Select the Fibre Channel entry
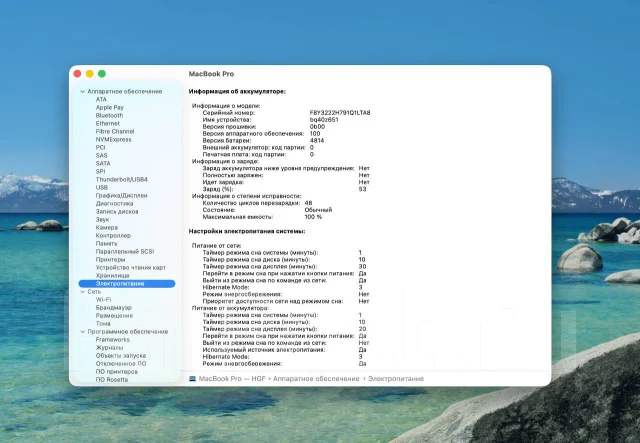Screen dimensions: 640x443 115,131
